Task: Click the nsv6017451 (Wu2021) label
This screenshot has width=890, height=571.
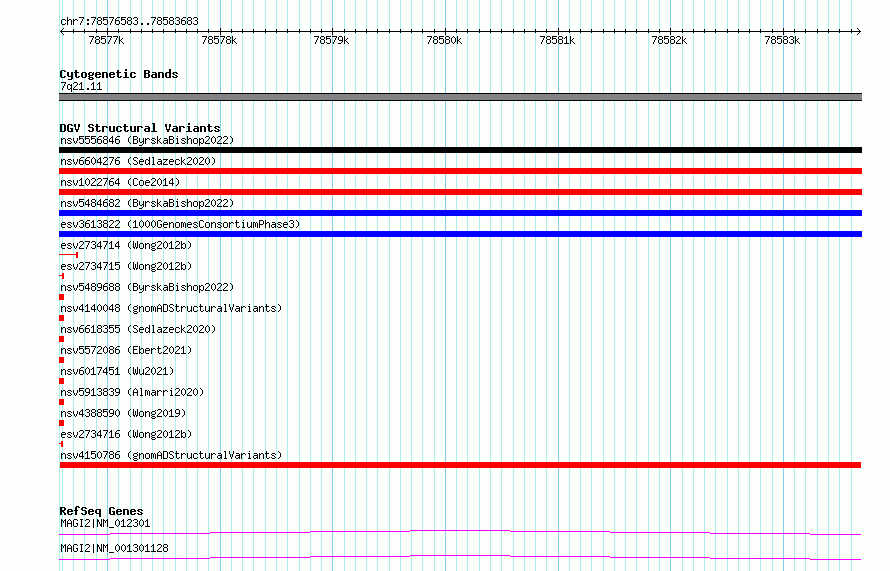Action: (117, 371)
